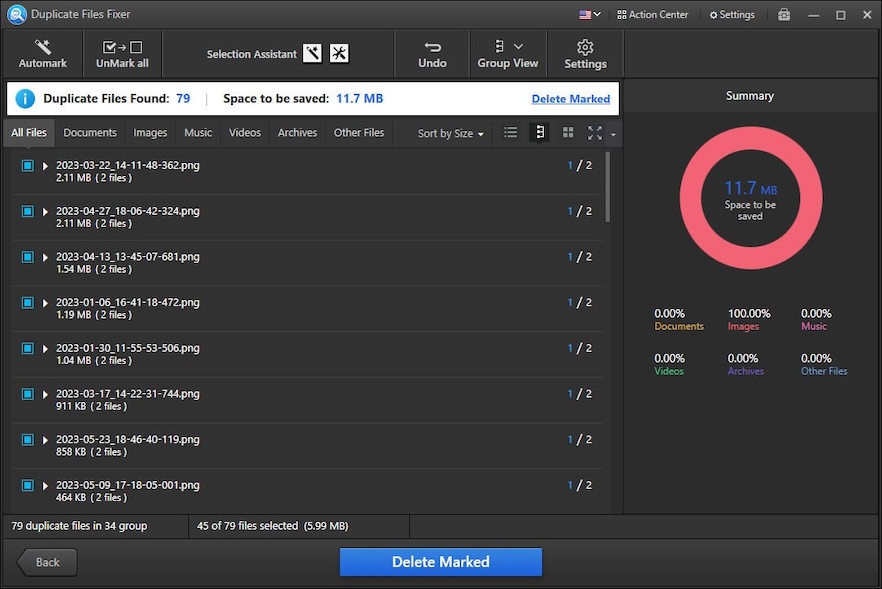The height and width of the screenshot is (589, 882).
Task: Open the Archives tab
Action: (297, 132)
